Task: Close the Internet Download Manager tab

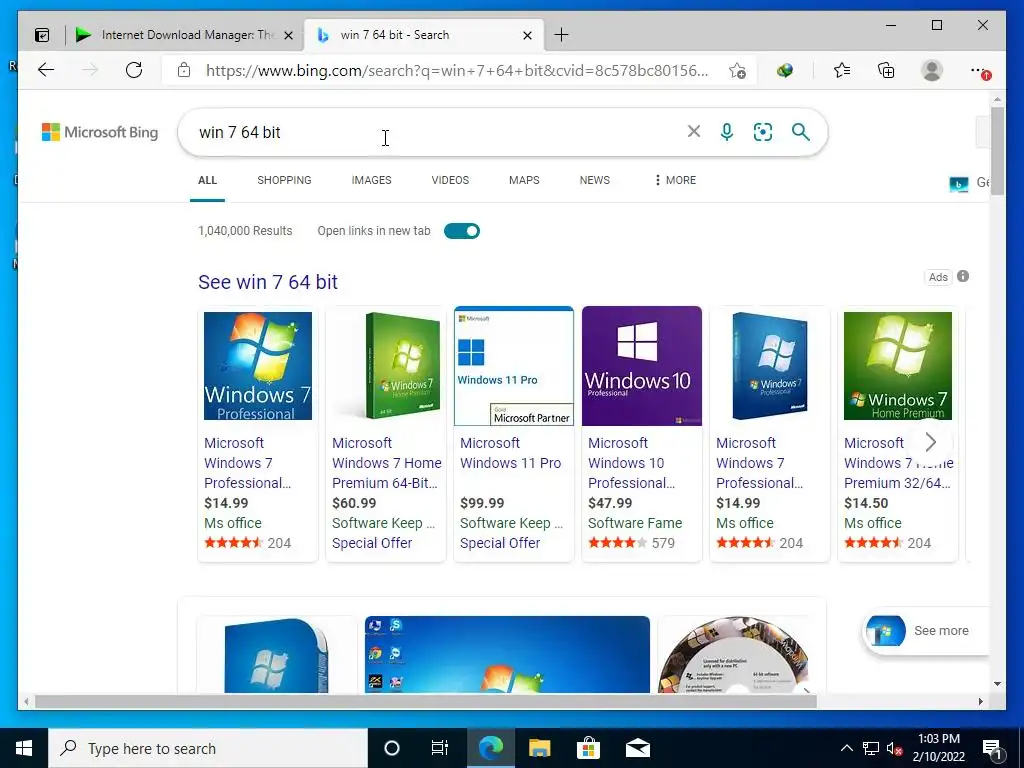Action: [x=288, y=35]
